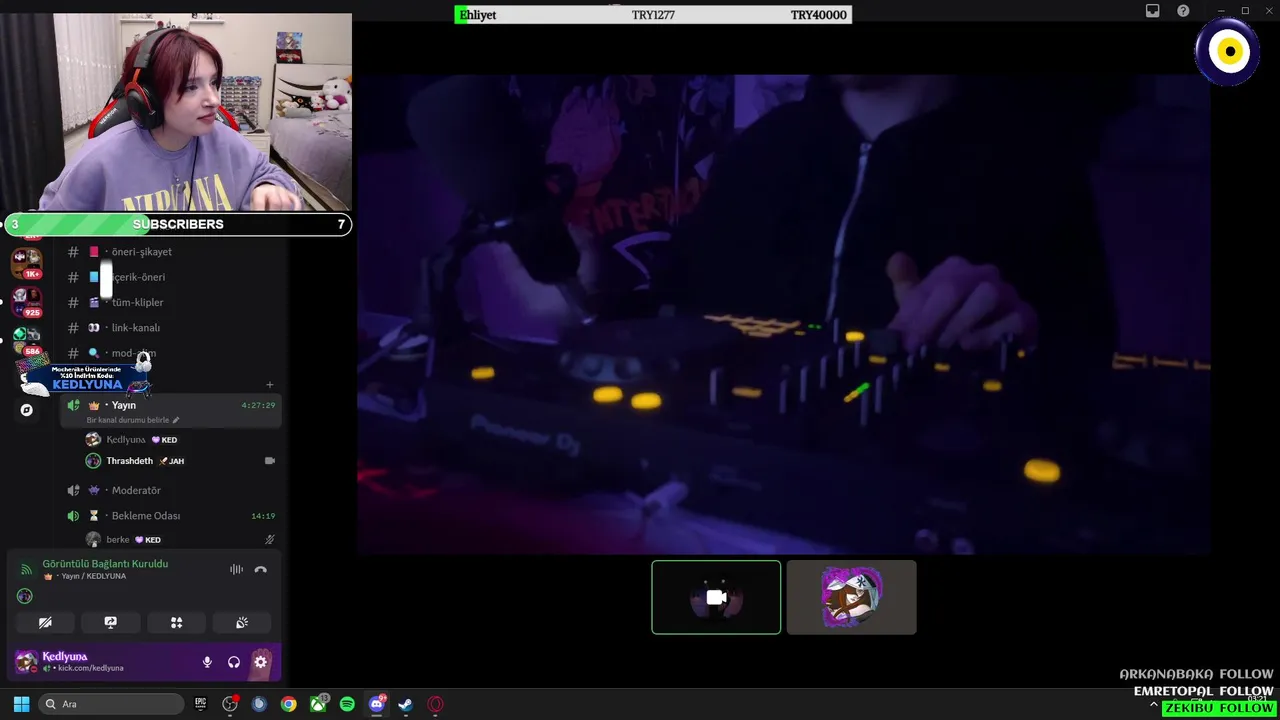The height and width of the screenshot is (720, 1280).
Task: Click the main DJ video stream
Action: click(x=783, y=314)
